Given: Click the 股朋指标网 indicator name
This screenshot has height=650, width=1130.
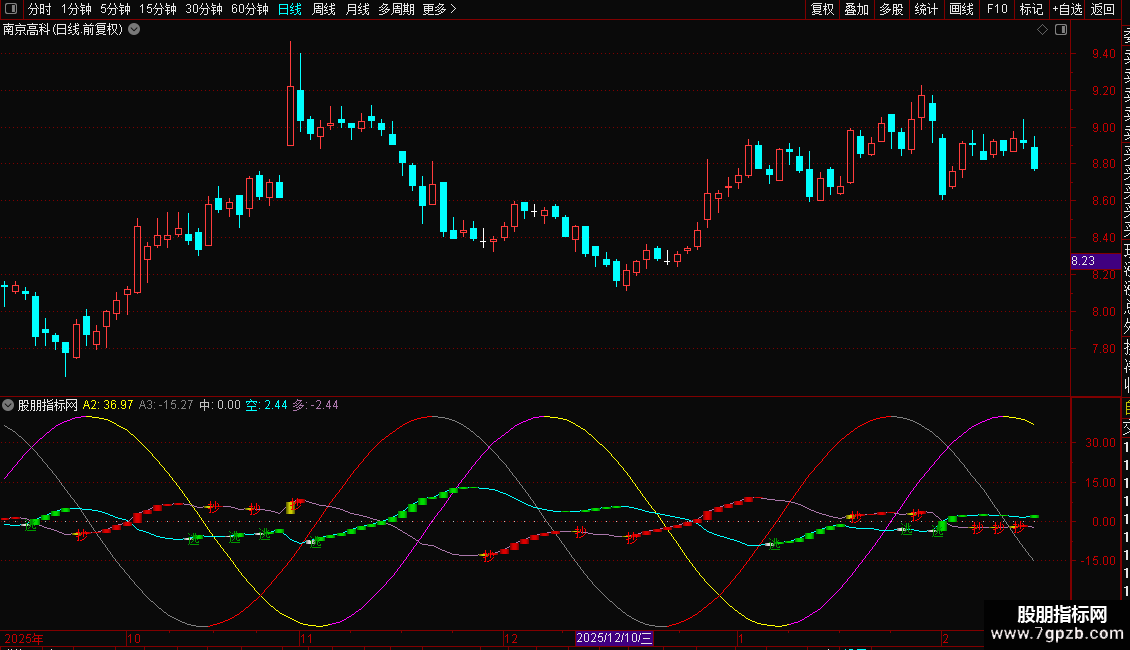Looking at the screenshot, I should click(48, 405).
